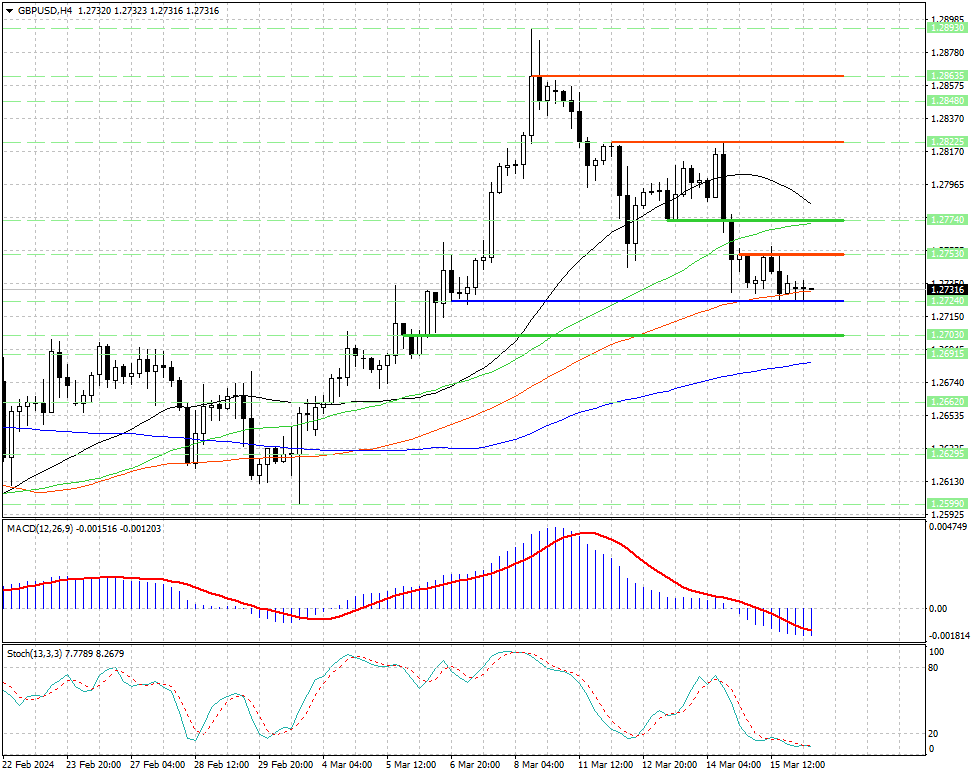This screenshot has height=776, width=971.
Task: Click the 12 Mar 20:00 time label
Action: tap(669, 764)
